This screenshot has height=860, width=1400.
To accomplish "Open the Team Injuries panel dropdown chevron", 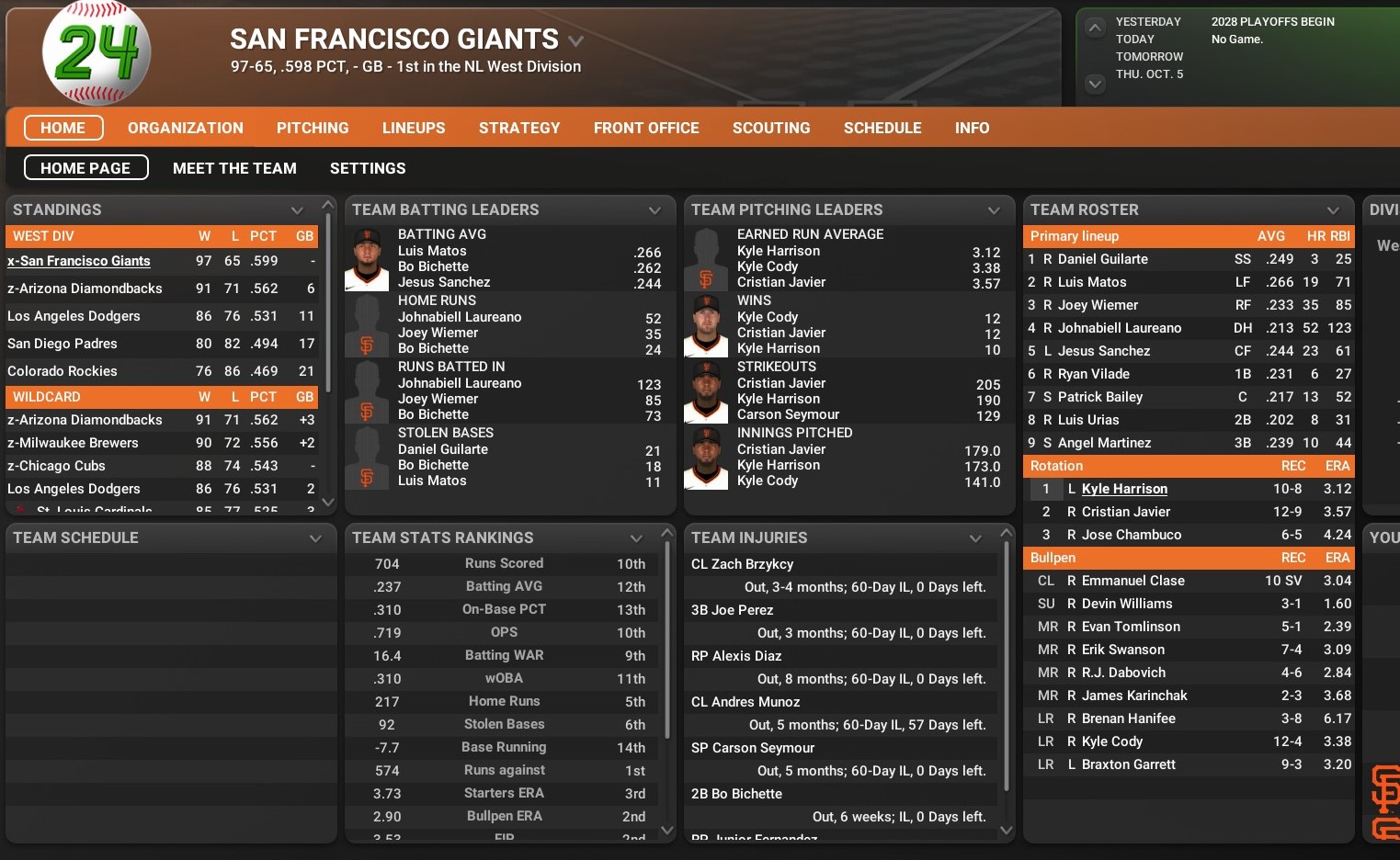I will pyautogui.click(x=975, y=538).
